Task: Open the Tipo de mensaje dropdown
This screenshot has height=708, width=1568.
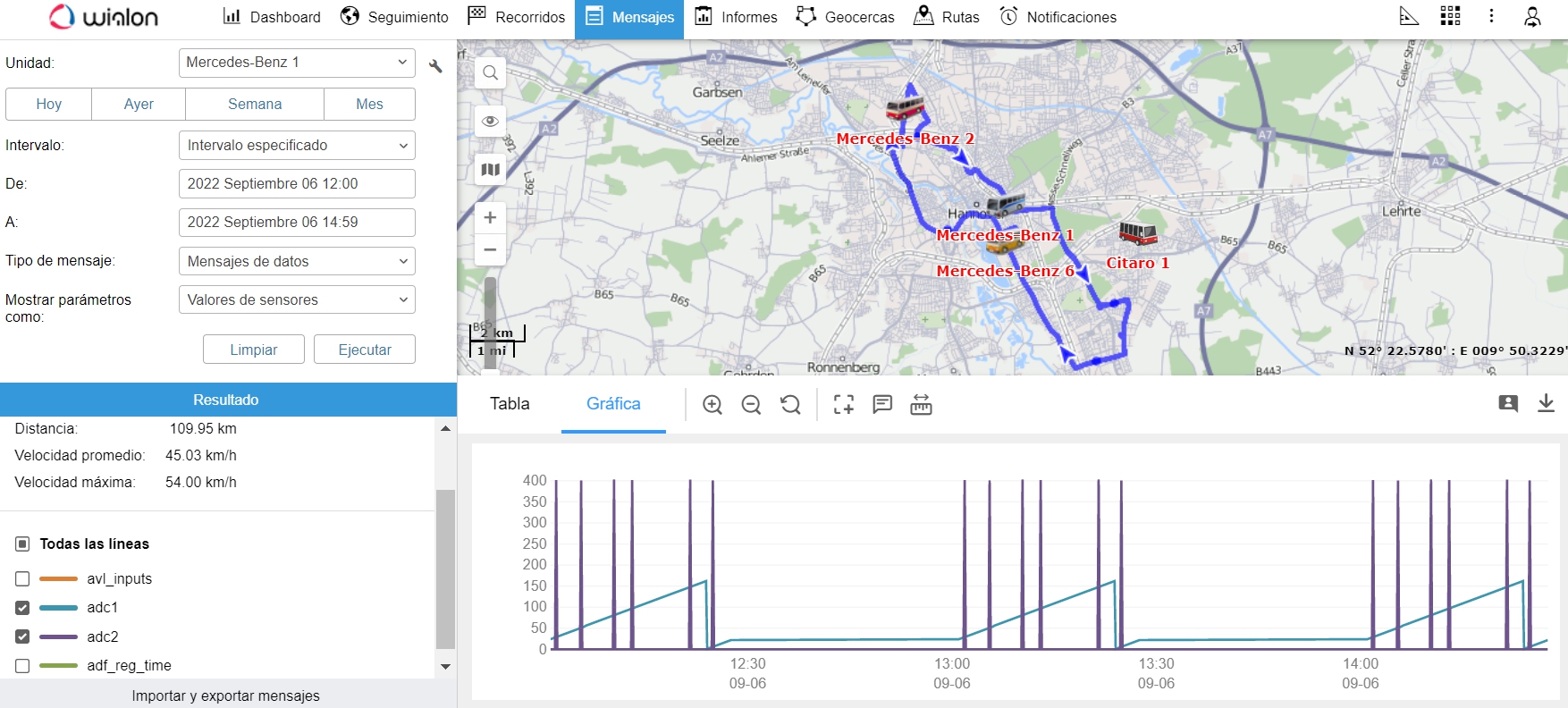Action: tap(297, 261)
